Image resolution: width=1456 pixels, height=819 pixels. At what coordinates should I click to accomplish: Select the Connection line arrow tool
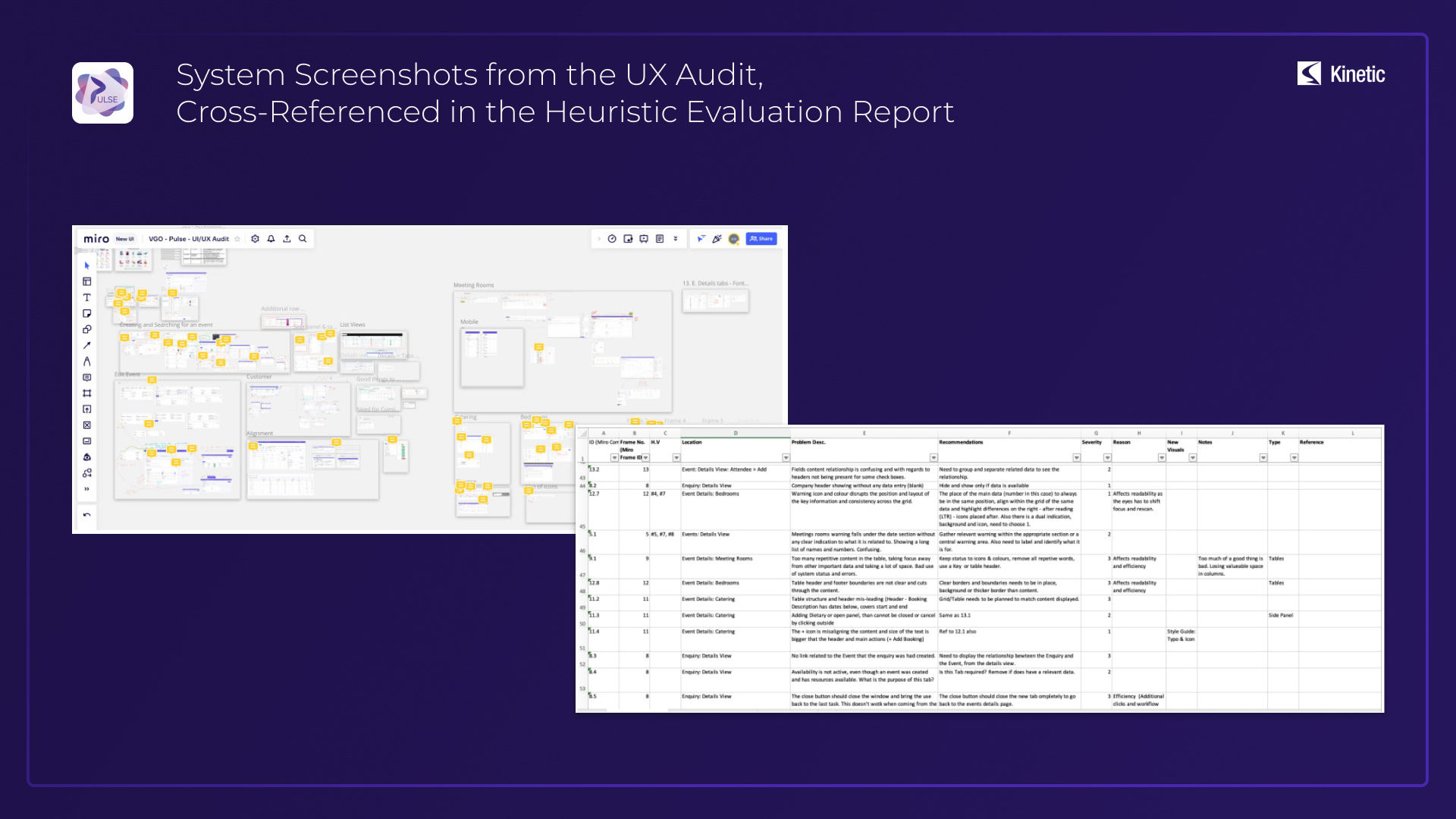[87, 345]
